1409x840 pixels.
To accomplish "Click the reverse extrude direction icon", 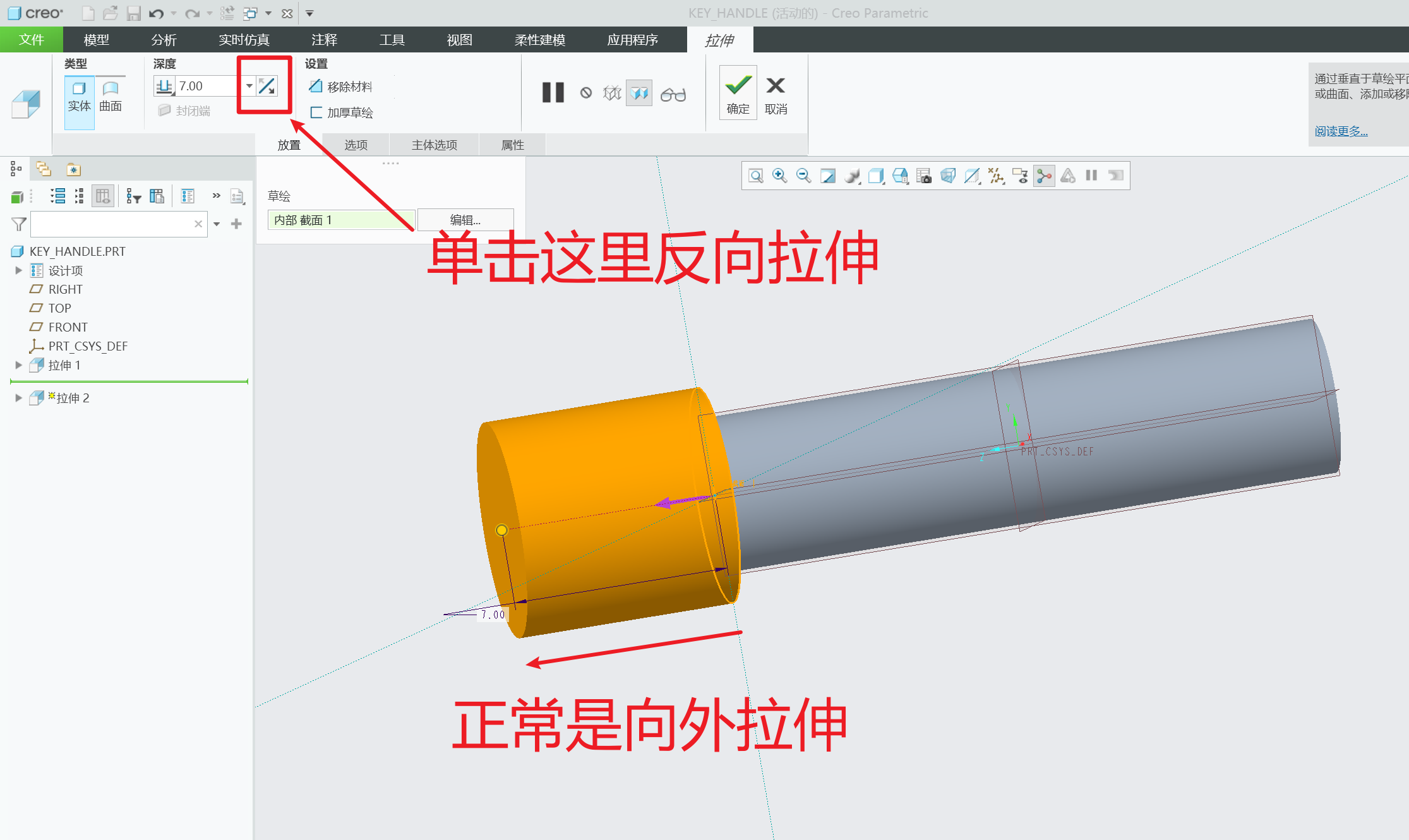I will [268, 85].
